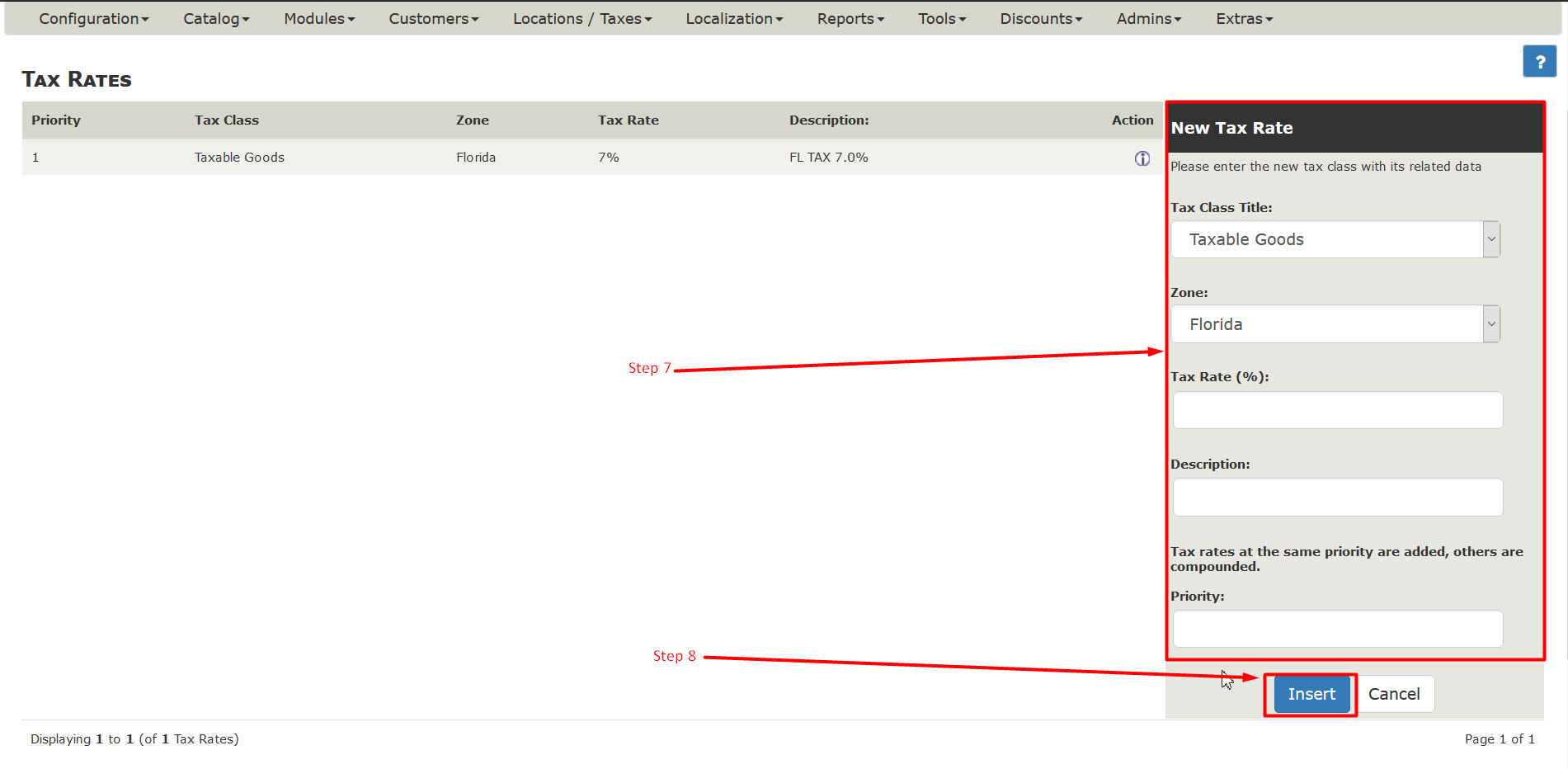Click the Tax Rate column header
Viewport: 1568px width, 769px height.
629,120
